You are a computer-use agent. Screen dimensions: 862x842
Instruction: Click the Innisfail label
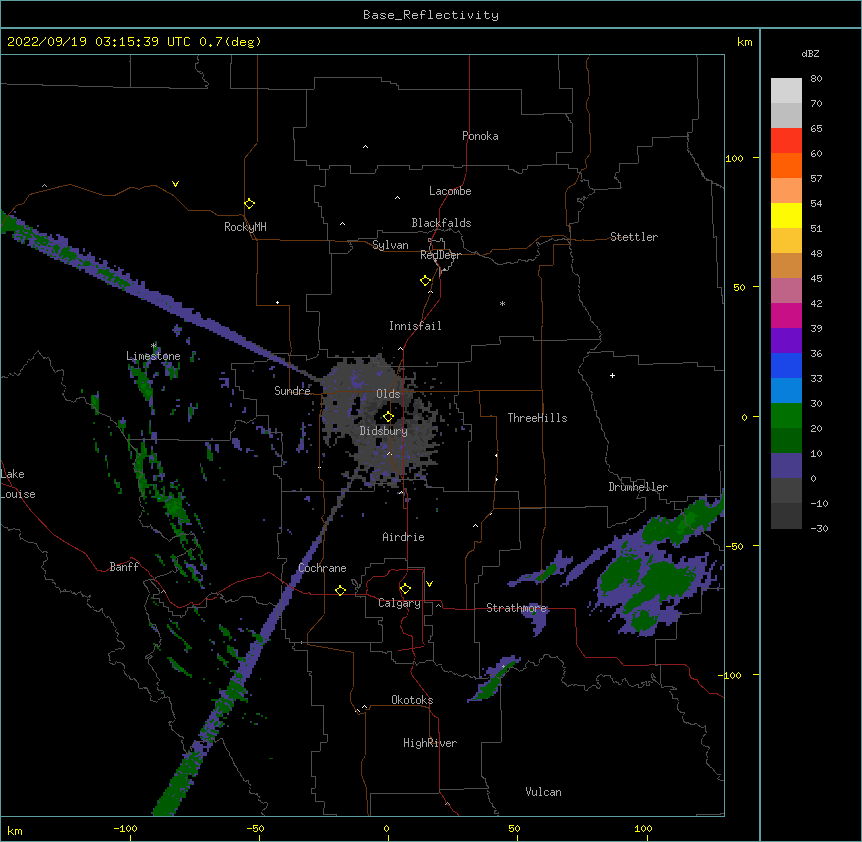(x=415, y=326)
